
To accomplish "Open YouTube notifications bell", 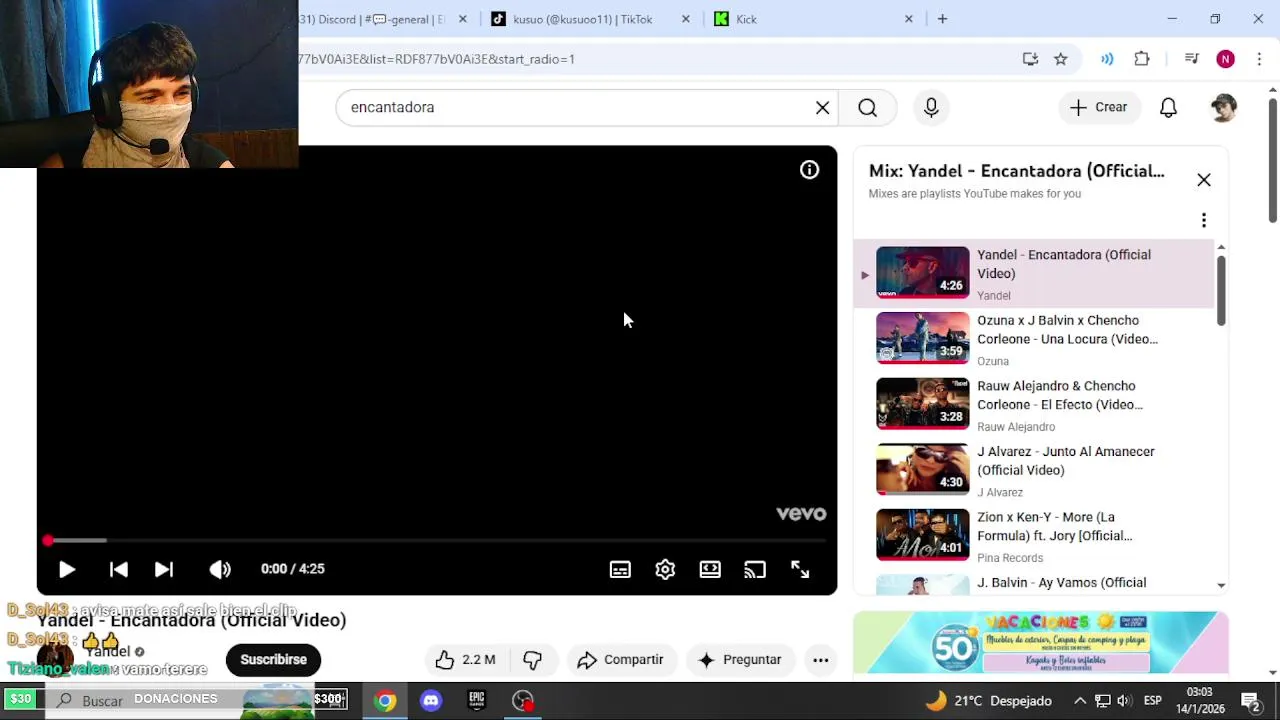I will click(1168, 107).
